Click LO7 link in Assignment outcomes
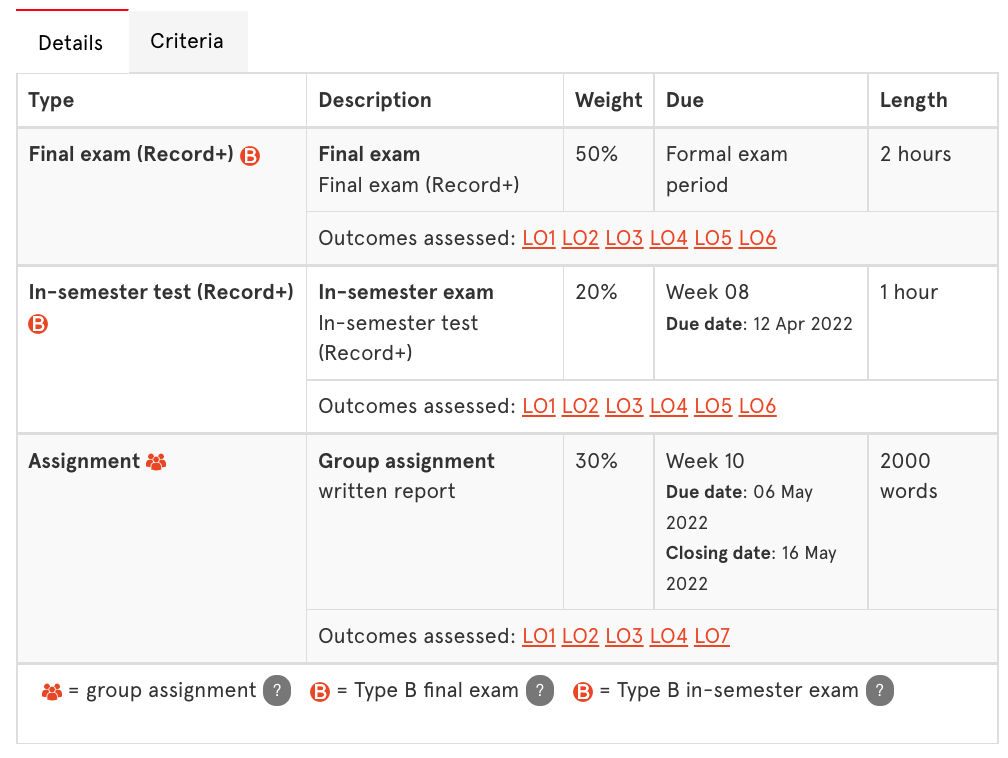The height and width of the screenshot is (758, 1008). [712, 636]
